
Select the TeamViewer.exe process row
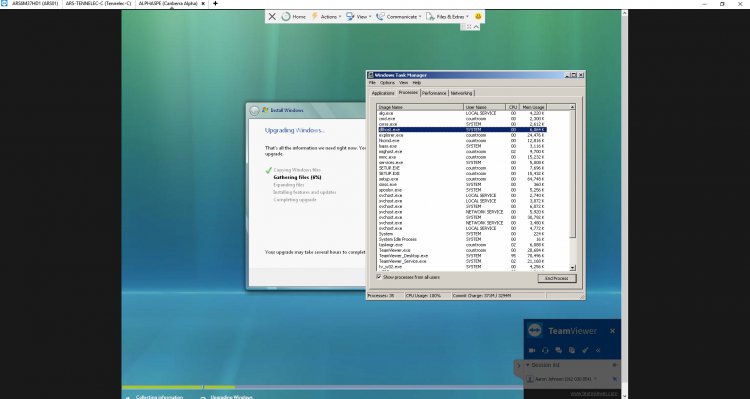pos(462,250)
